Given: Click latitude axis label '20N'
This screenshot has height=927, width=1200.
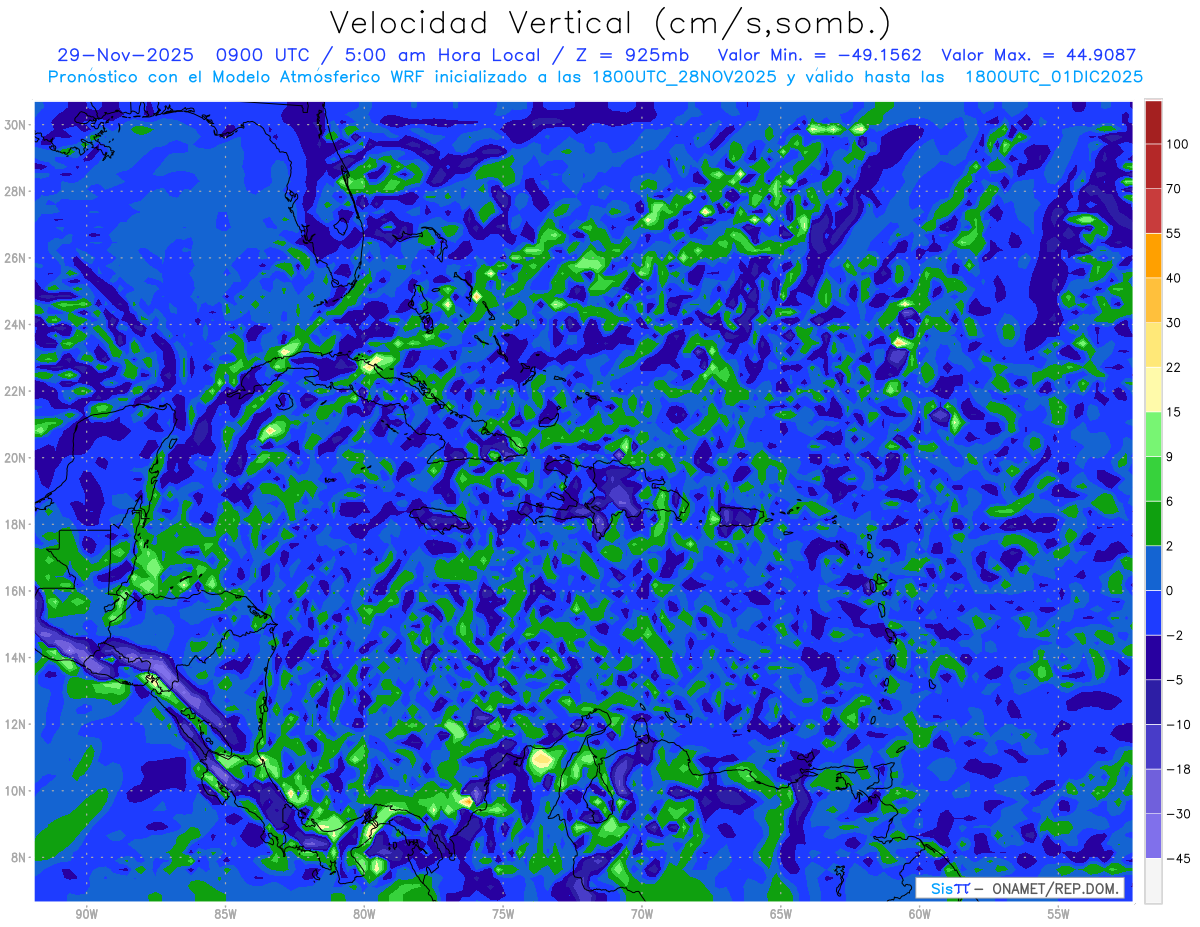Looking at the screenshot, I should [x=17, y=458].
